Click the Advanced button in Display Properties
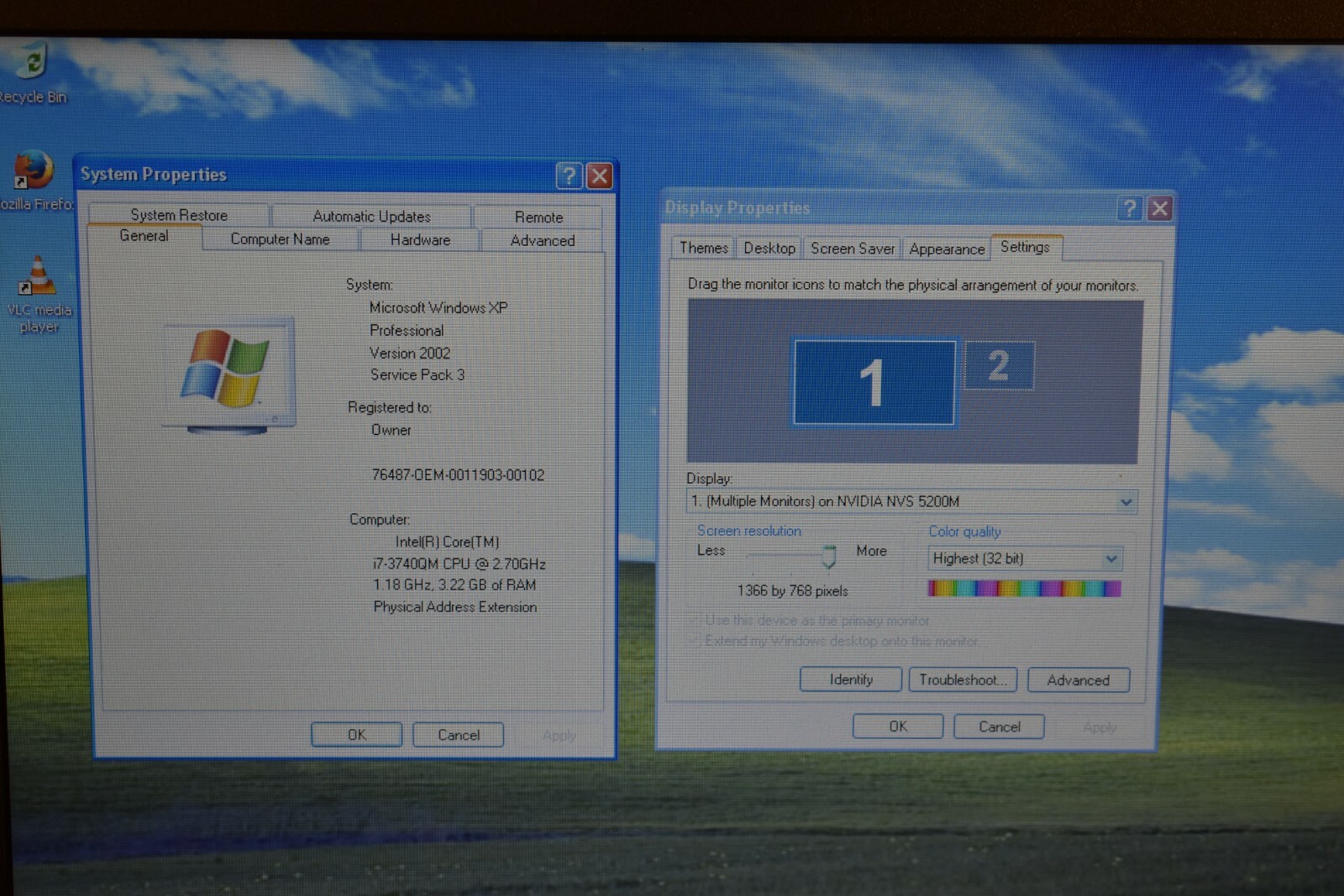The height and width of the screenshot is (896, 1344). tap(1079, 680)
